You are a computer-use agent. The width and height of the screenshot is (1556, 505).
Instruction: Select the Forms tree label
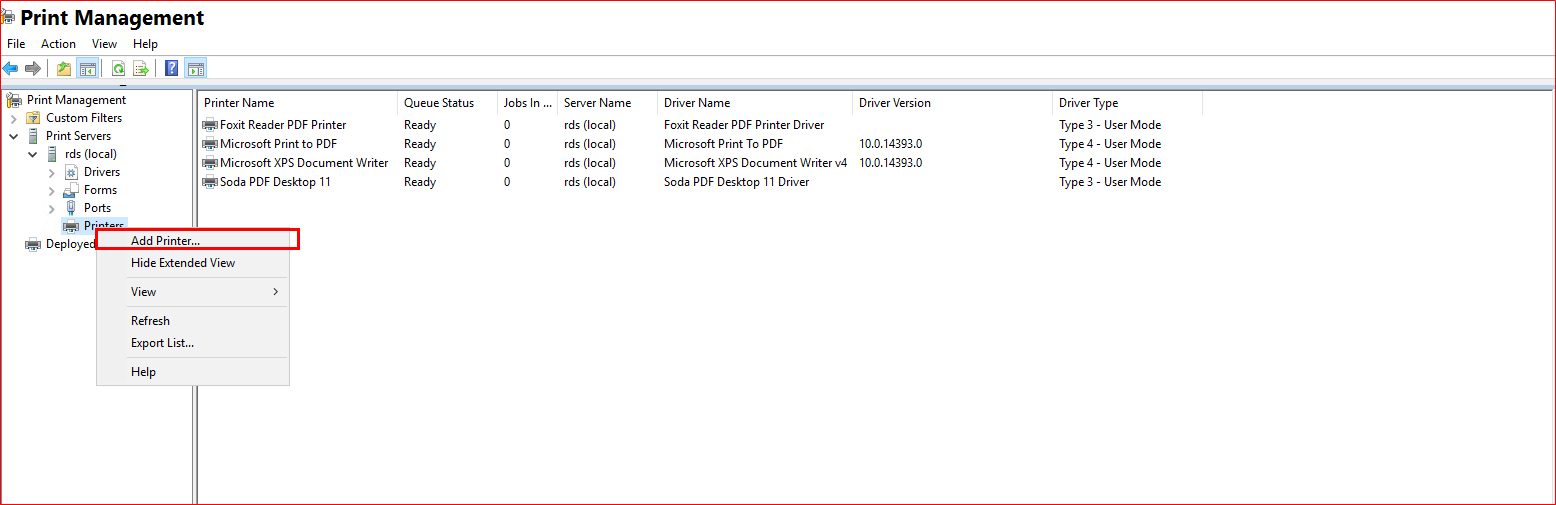[x=100, y=190]
